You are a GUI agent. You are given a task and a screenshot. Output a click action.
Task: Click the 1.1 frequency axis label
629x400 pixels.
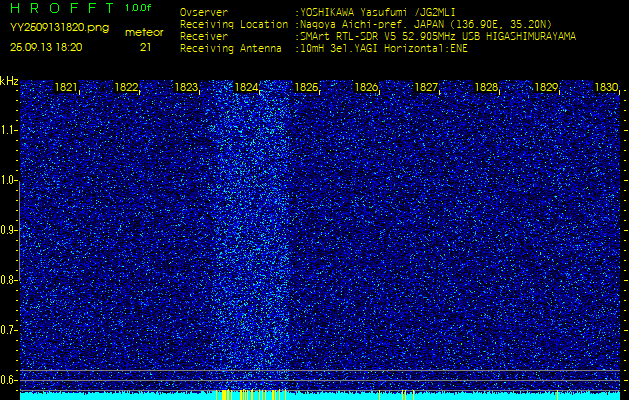8,130
